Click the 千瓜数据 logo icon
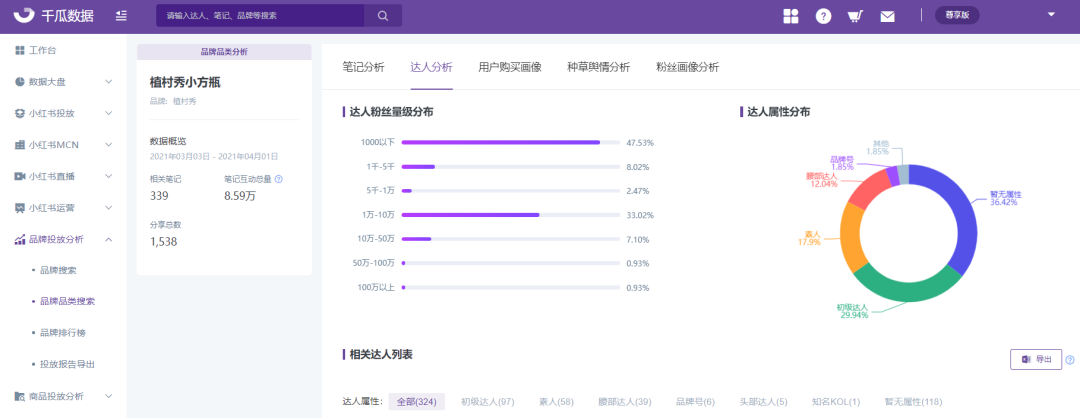The width and height of the screenshot is (1080, 418). [25, 15]
